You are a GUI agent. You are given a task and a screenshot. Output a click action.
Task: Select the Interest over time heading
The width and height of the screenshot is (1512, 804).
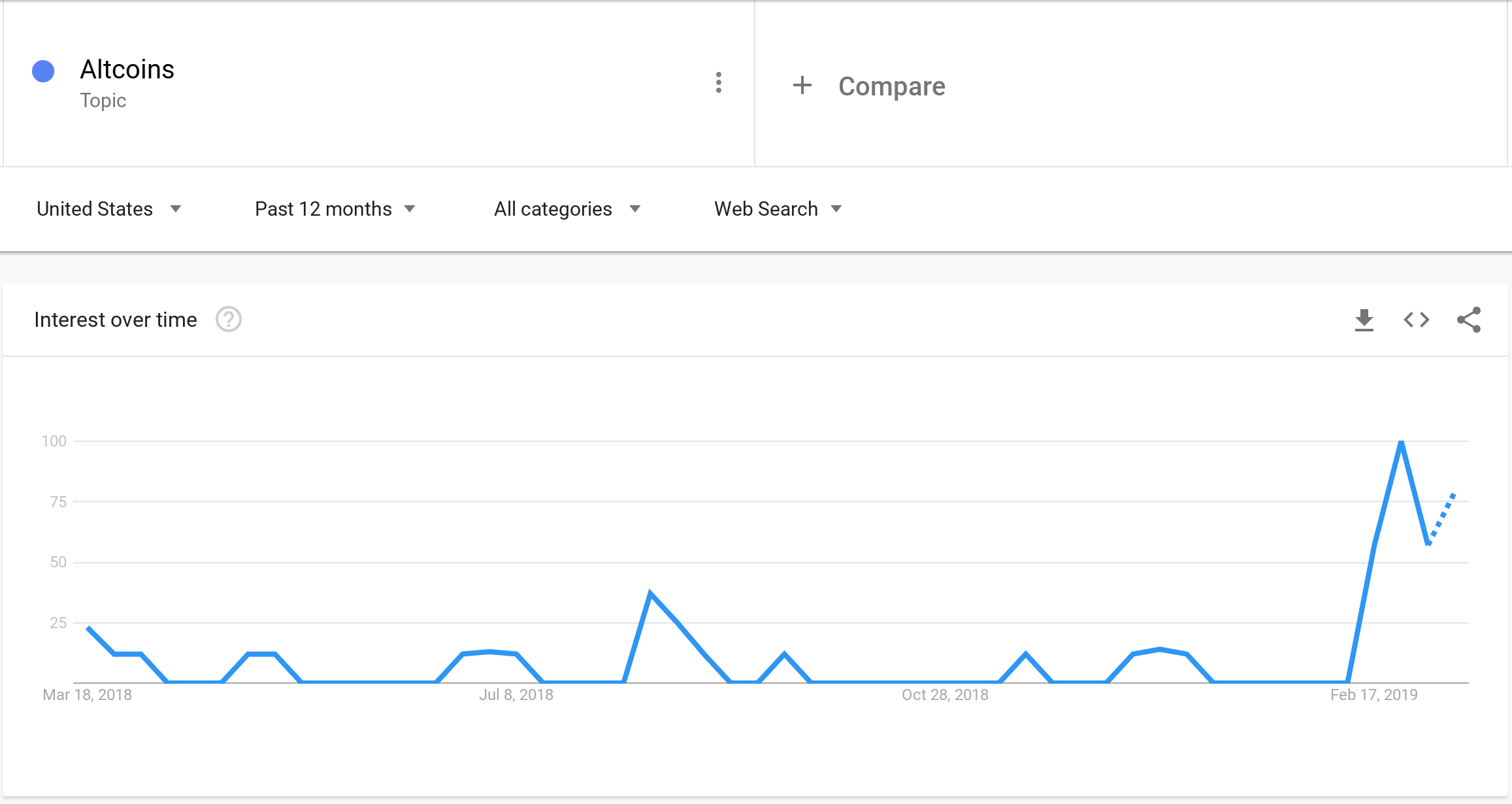pyautogui.click(x=116, y=320)
